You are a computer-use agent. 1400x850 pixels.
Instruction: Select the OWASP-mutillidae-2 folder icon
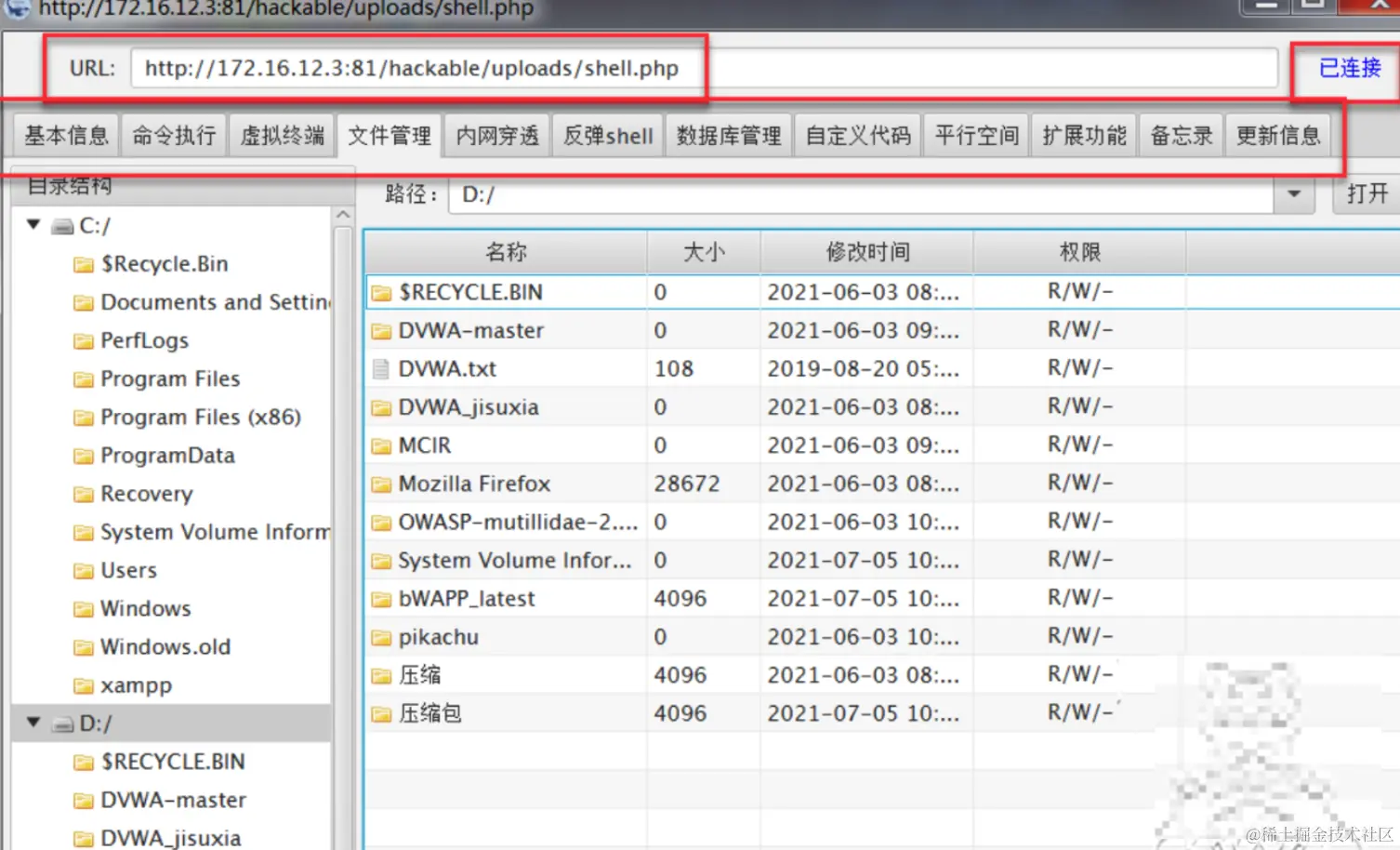tap(381, 523)
